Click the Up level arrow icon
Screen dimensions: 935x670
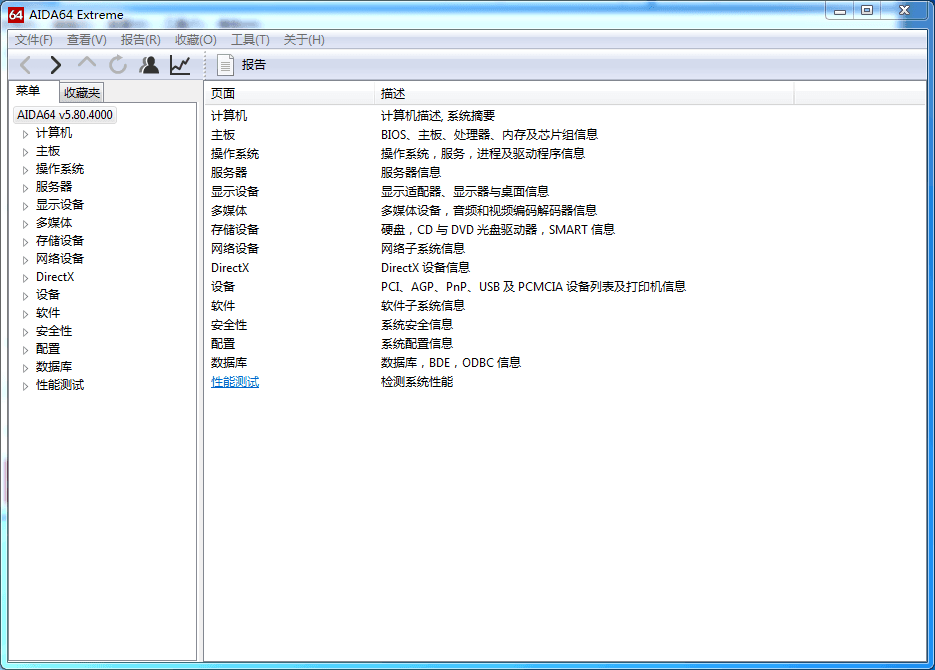click(x=87, y=65)
